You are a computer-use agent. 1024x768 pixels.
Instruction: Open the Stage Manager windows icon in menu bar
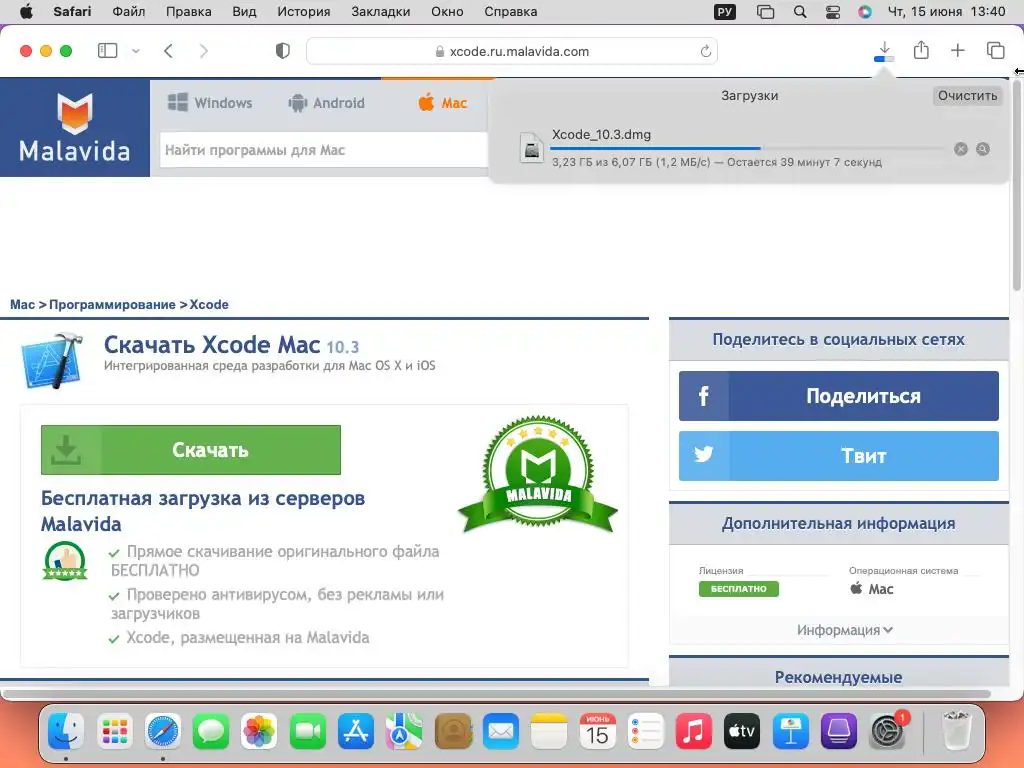click(765, 12)
